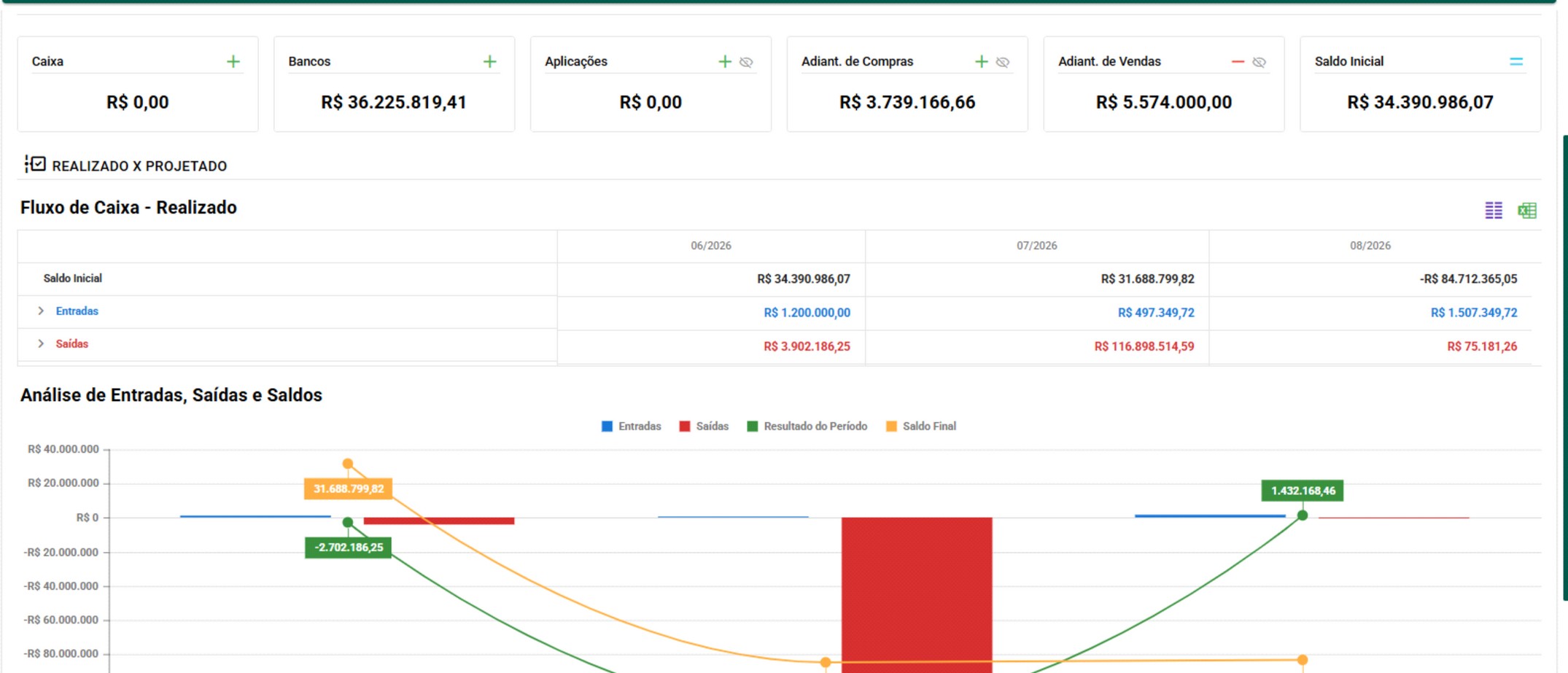Viewport: 1568px width, 673px height.
Task: Toggle Saldo Final legend swatch
Action: 891,427
